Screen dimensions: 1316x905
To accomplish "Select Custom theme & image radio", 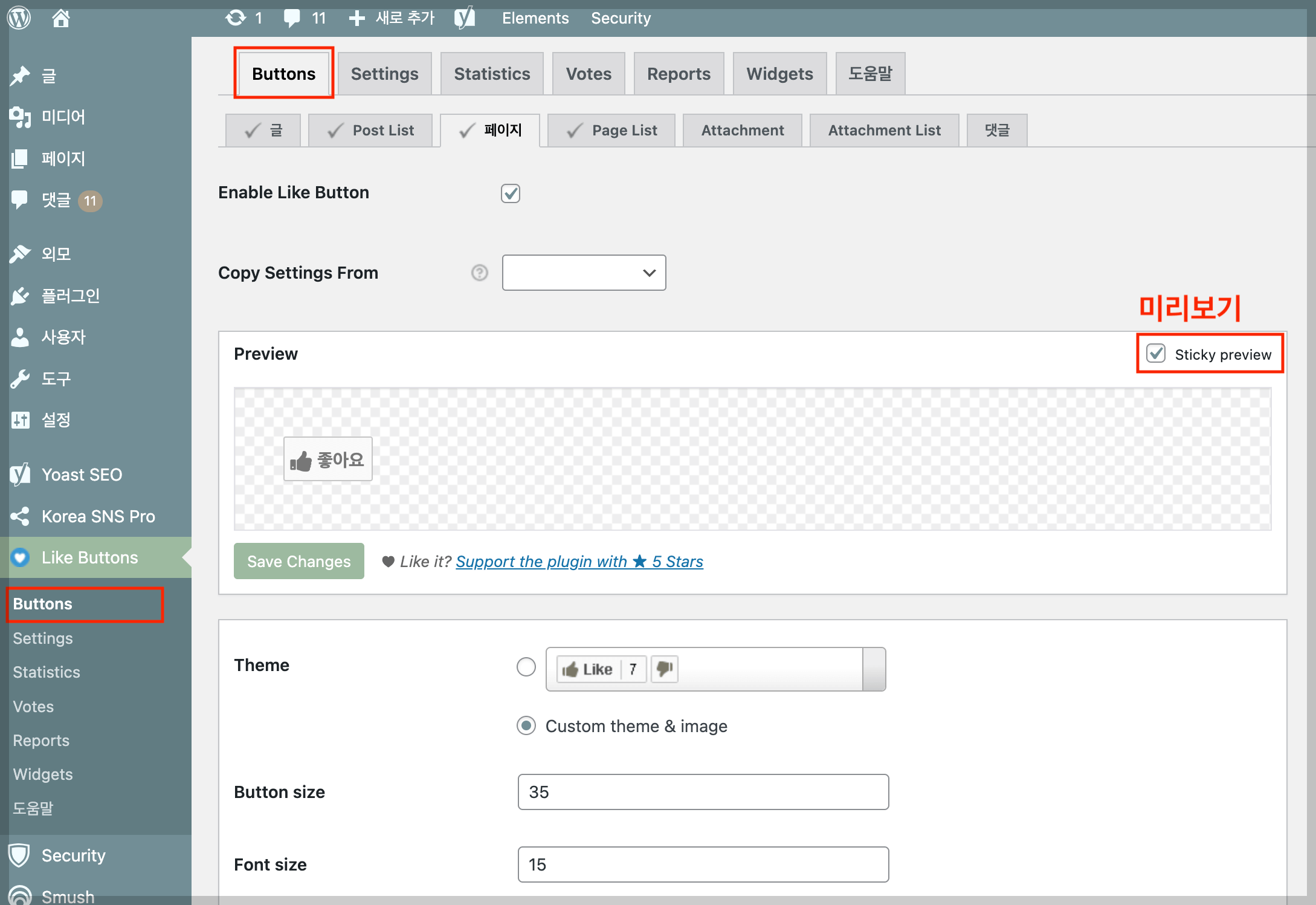I will [526, 725].
